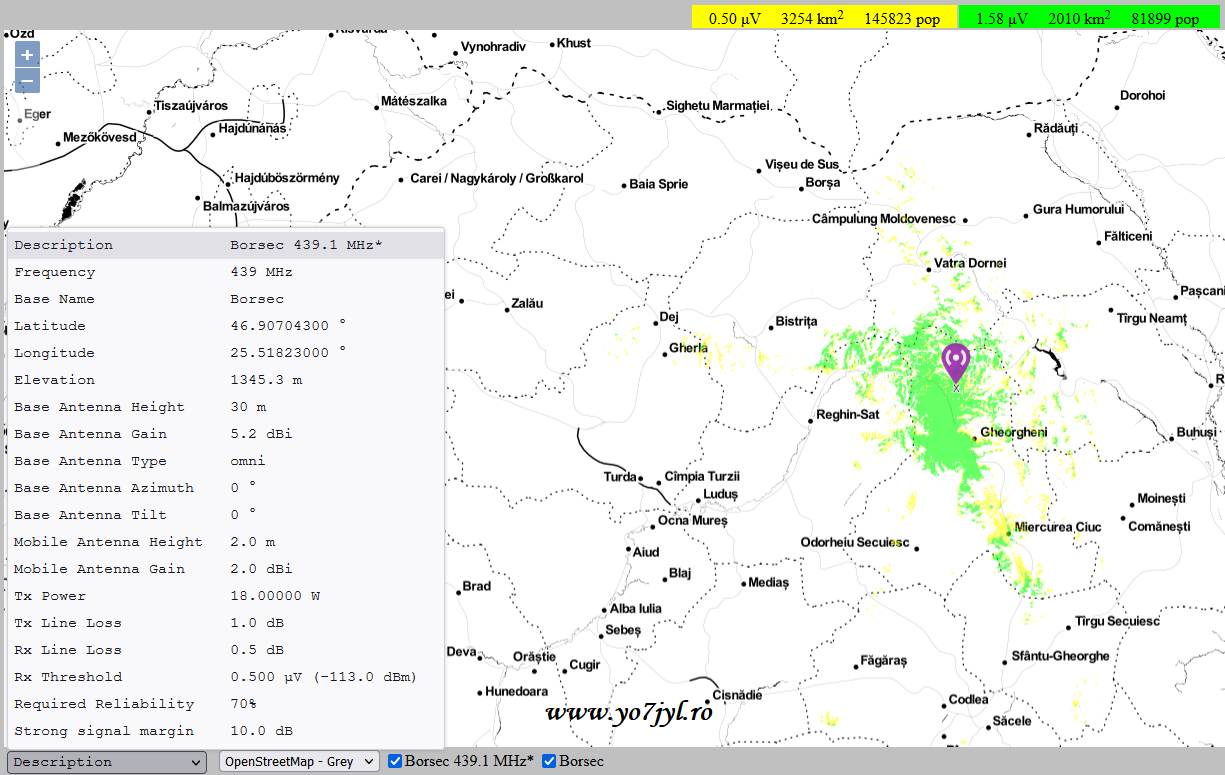The image size is (1225, 775).
Task: Click the Frequency 439 MHz row
Action: 226,272
